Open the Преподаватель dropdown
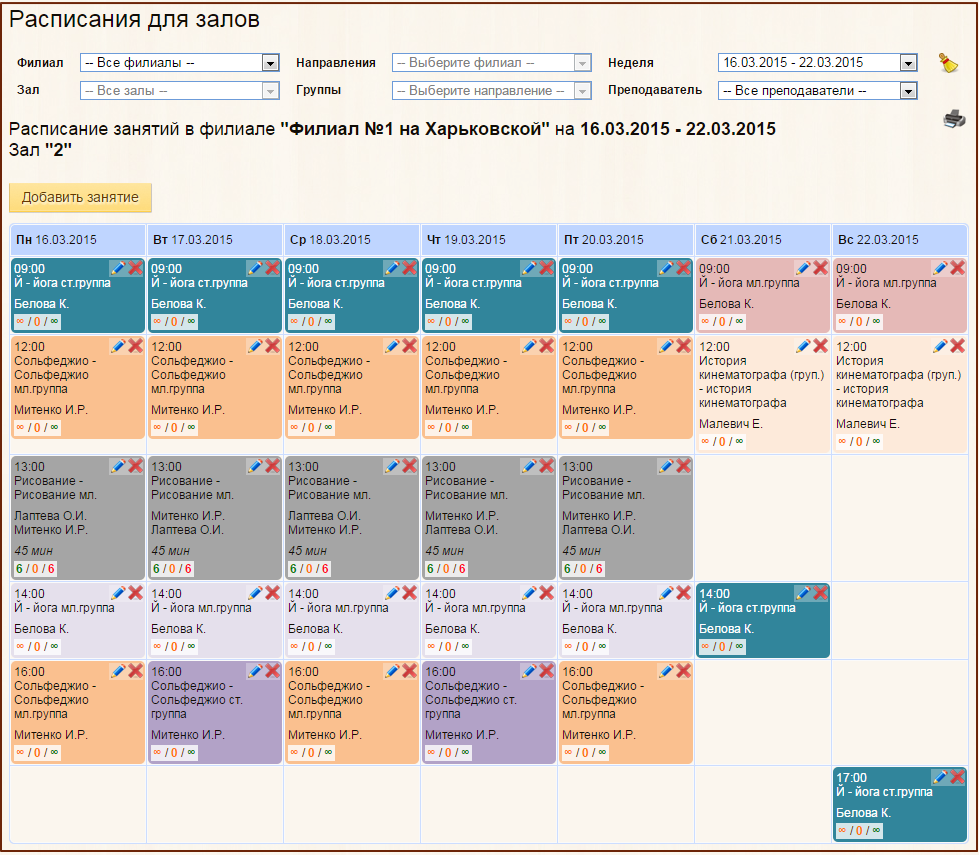 [817, 91]
